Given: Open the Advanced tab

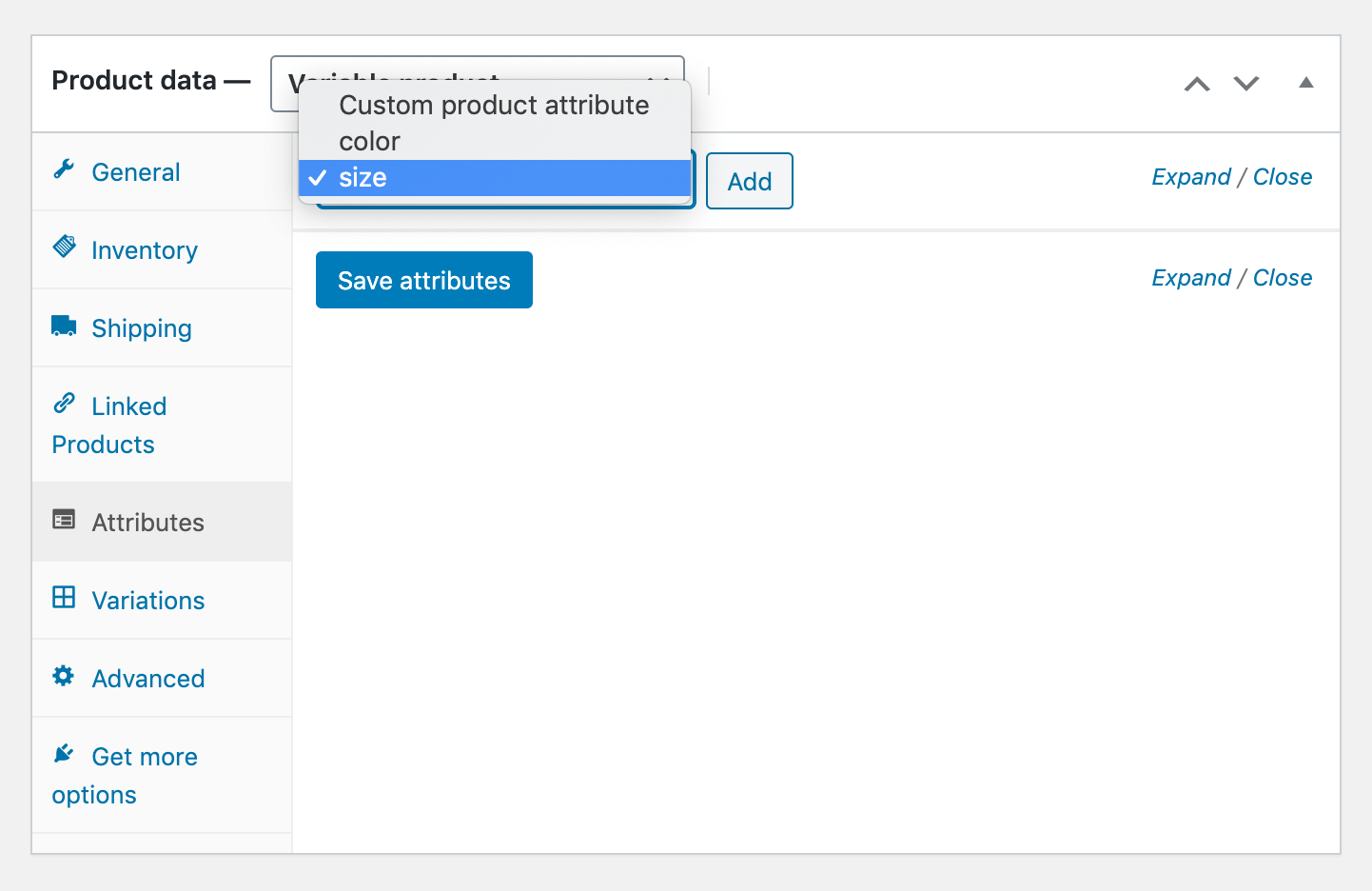Looking at the screenshot, I should point(148,678).
